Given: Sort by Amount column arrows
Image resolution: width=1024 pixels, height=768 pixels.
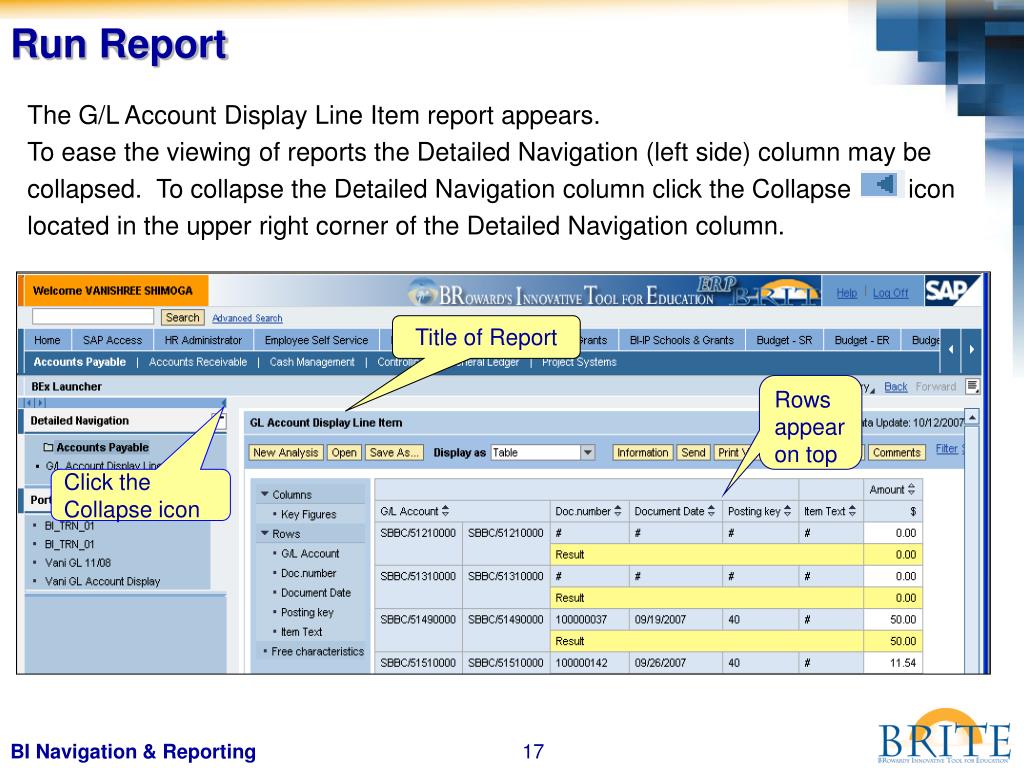Looking at the screenshot, I should pos(911,489).
